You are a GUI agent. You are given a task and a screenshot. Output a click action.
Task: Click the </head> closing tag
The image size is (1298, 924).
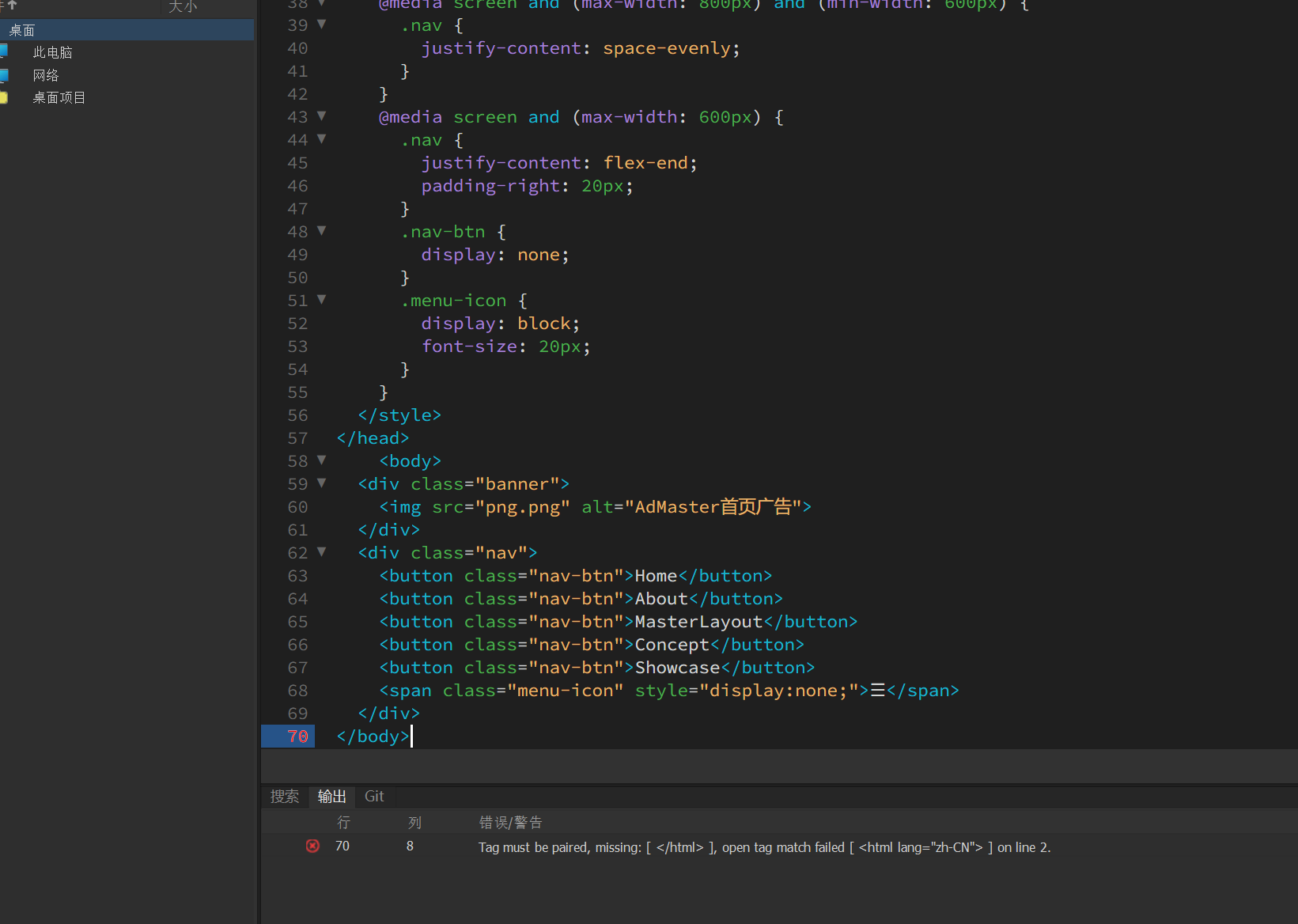(x=373, y=438)
